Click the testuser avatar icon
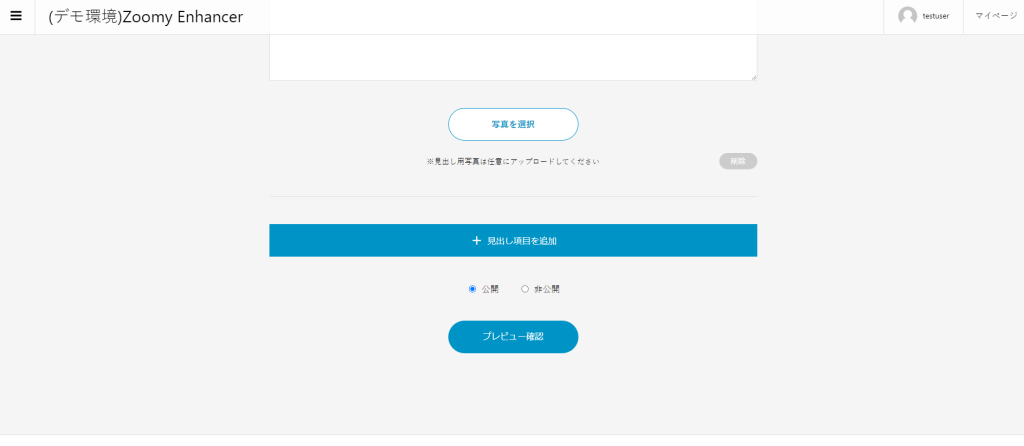This screenshot has height=446, width=1024. (907, 16)
